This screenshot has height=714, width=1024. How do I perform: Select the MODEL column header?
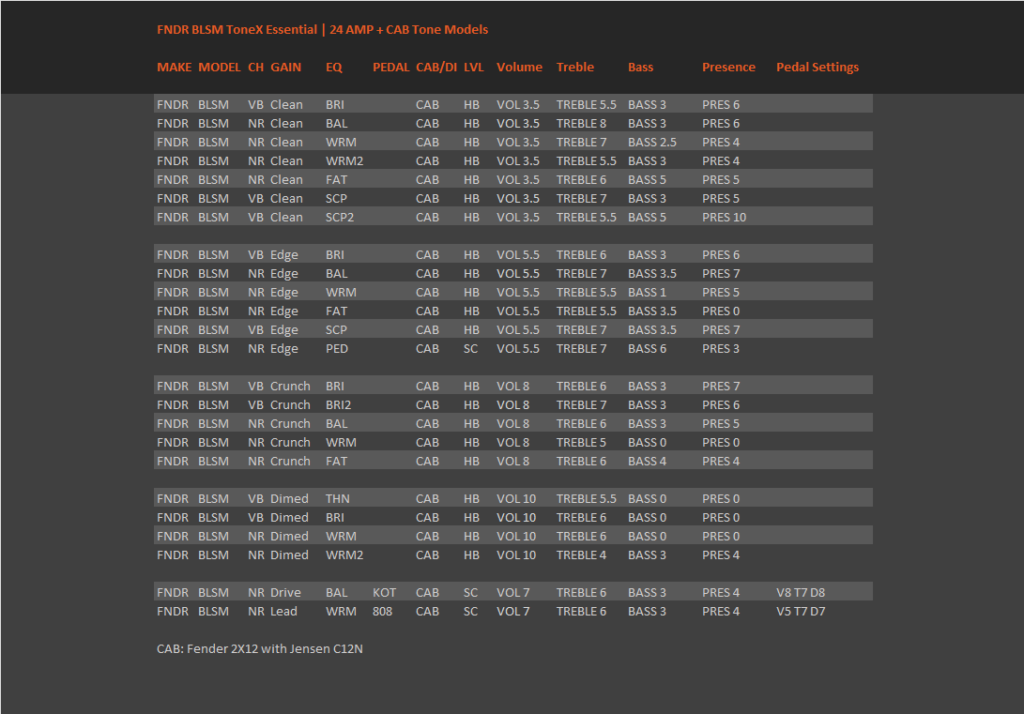click(219, 67)
